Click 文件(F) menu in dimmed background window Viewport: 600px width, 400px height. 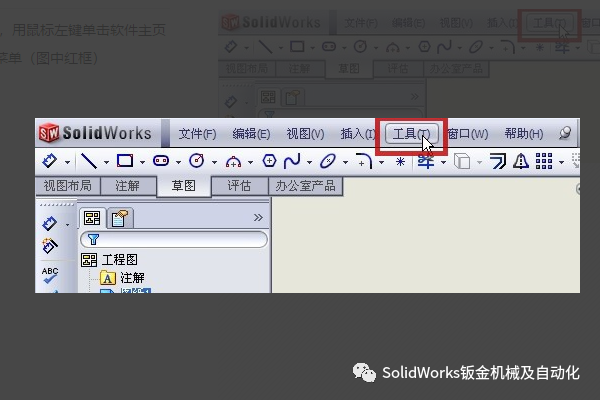[x=361, y=23]
